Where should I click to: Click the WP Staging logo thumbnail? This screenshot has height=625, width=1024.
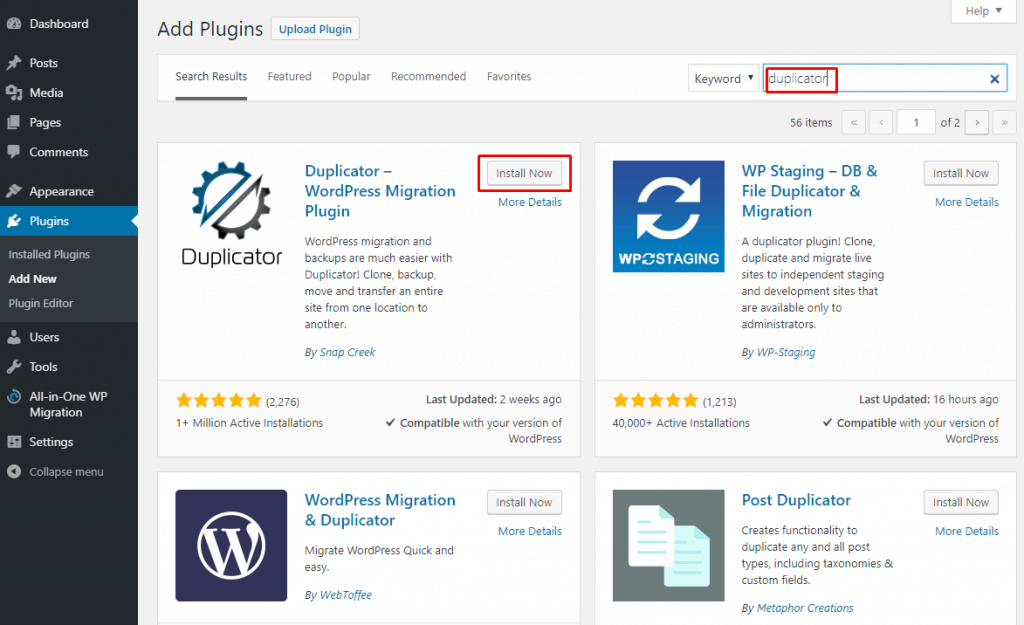[x=668, y=216]
